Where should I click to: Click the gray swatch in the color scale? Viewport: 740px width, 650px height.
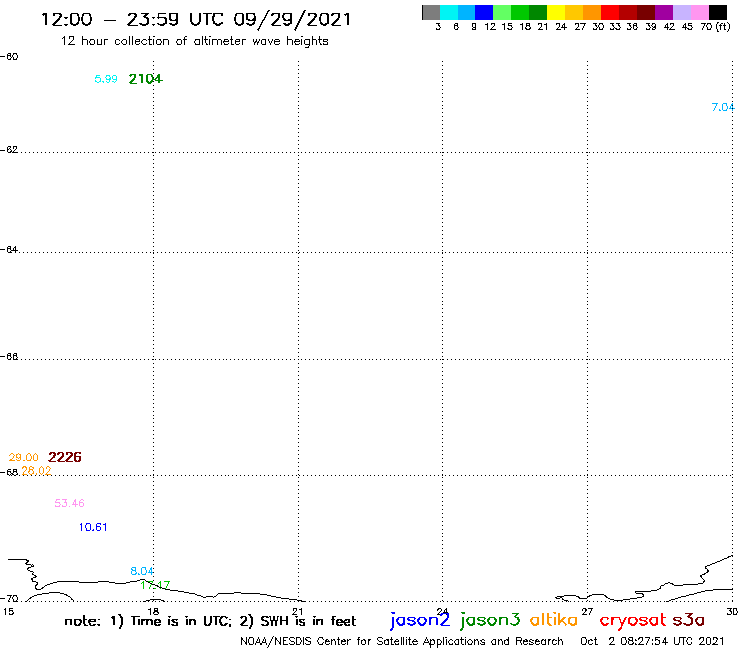click(x=431, y=12)
